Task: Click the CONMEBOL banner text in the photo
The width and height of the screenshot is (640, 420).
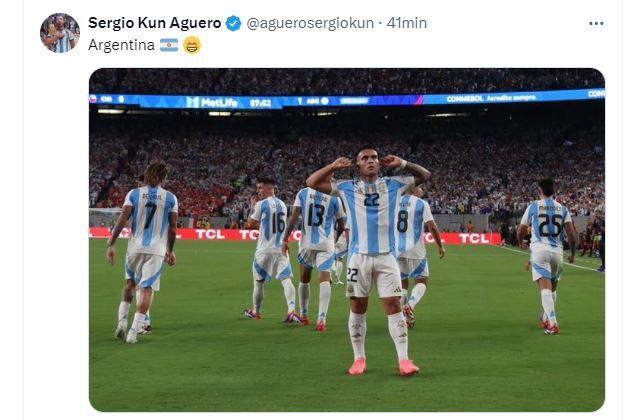Action: 464,99
